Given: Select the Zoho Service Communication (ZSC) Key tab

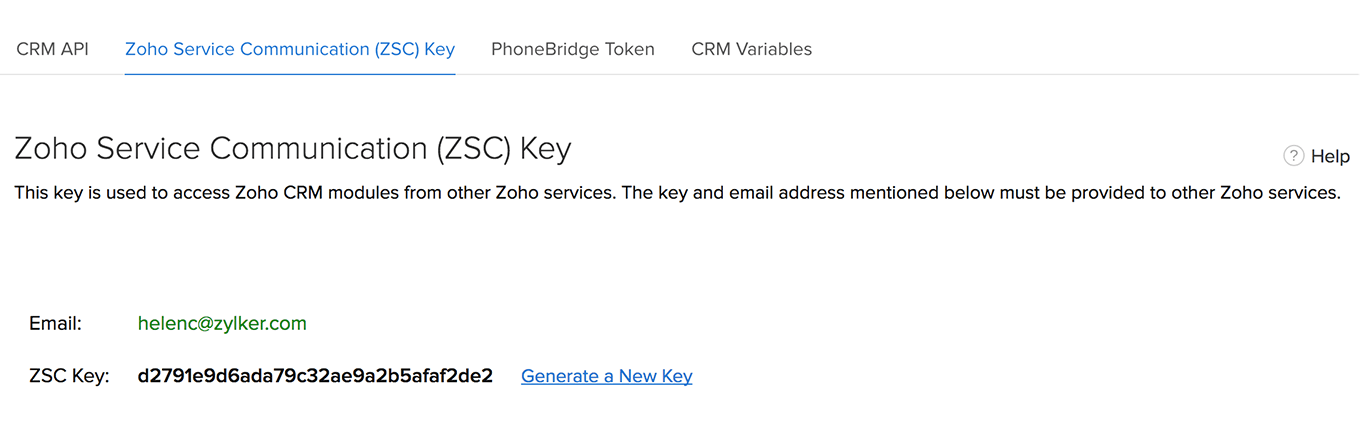Looking at the screenshot, I should coord(290,49).
